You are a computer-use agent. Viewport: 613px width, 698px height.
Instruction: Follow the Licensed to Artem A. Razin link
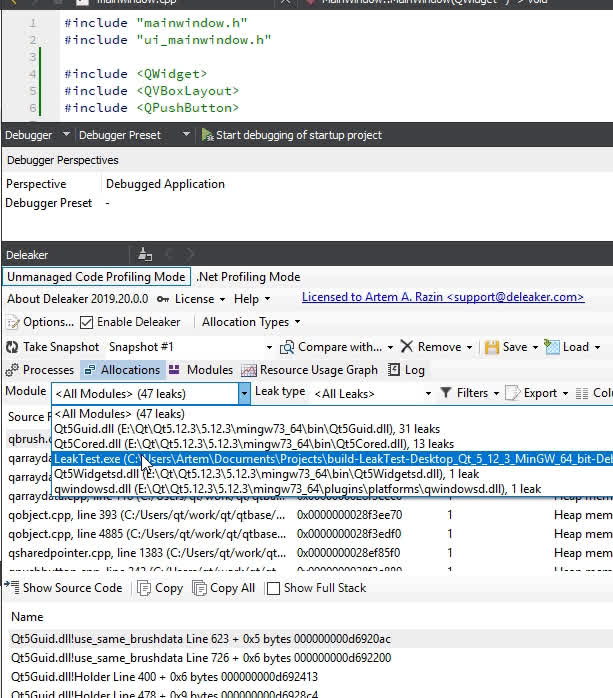pyautogui.click(x=442, y=297)
